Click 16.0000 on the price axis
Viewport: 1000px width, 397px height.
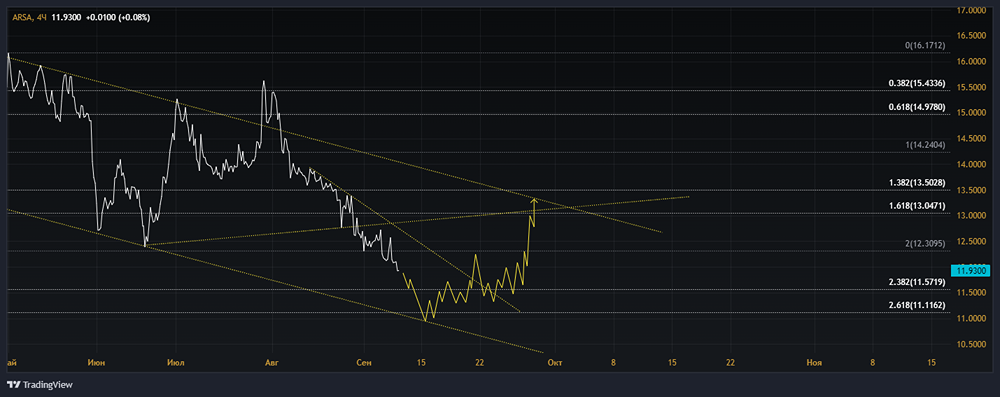(971, 62)
